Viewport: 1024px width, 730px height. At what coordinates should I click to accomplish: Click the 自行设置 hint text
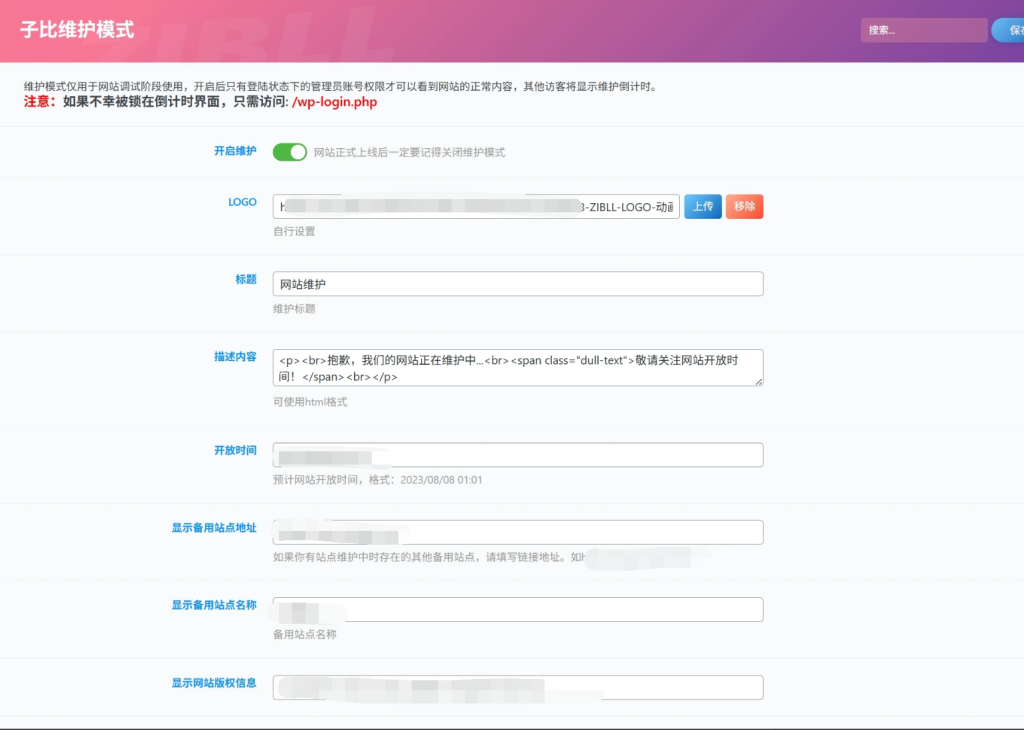294,231
